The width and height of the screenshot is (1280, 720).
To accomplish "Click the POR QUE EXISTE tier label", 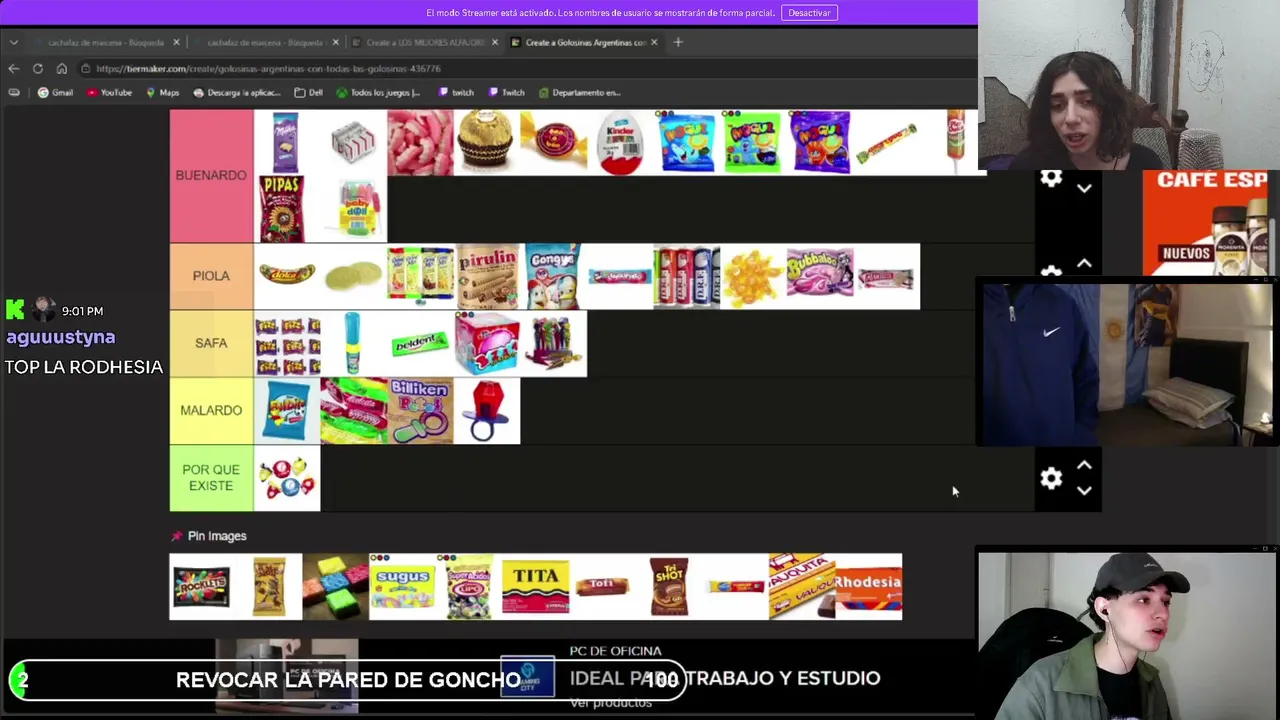I will tap(211, 478).
